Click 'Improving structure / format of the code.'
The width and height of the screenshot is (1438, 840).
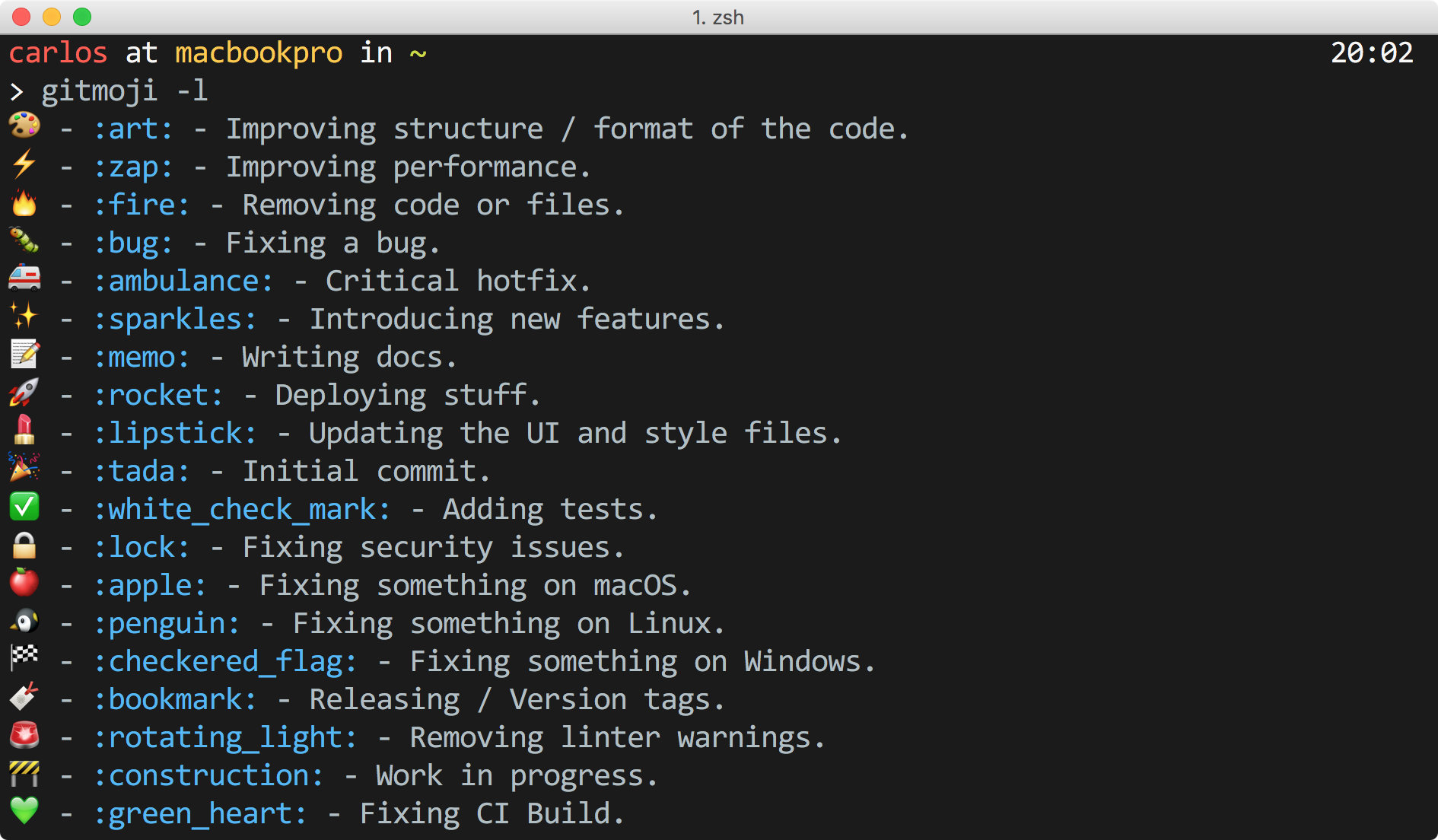pos(568,129)
